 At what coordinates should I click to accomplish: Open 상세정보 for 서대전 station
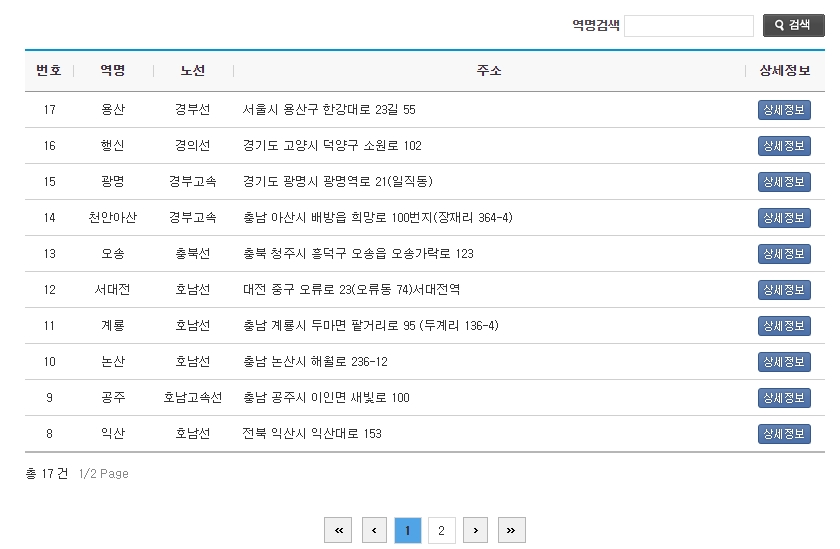[784, 290]
